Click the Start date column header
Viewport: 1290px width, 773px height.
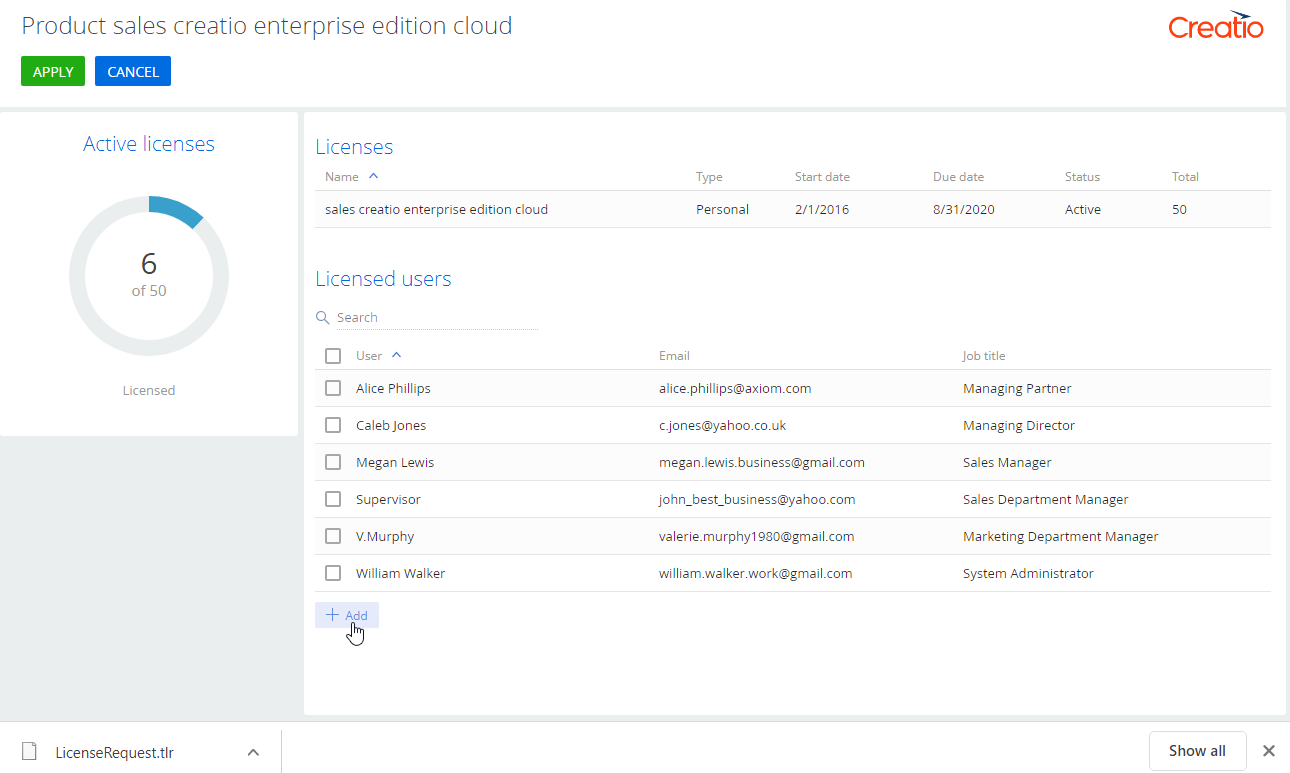[x=822, y=177]
